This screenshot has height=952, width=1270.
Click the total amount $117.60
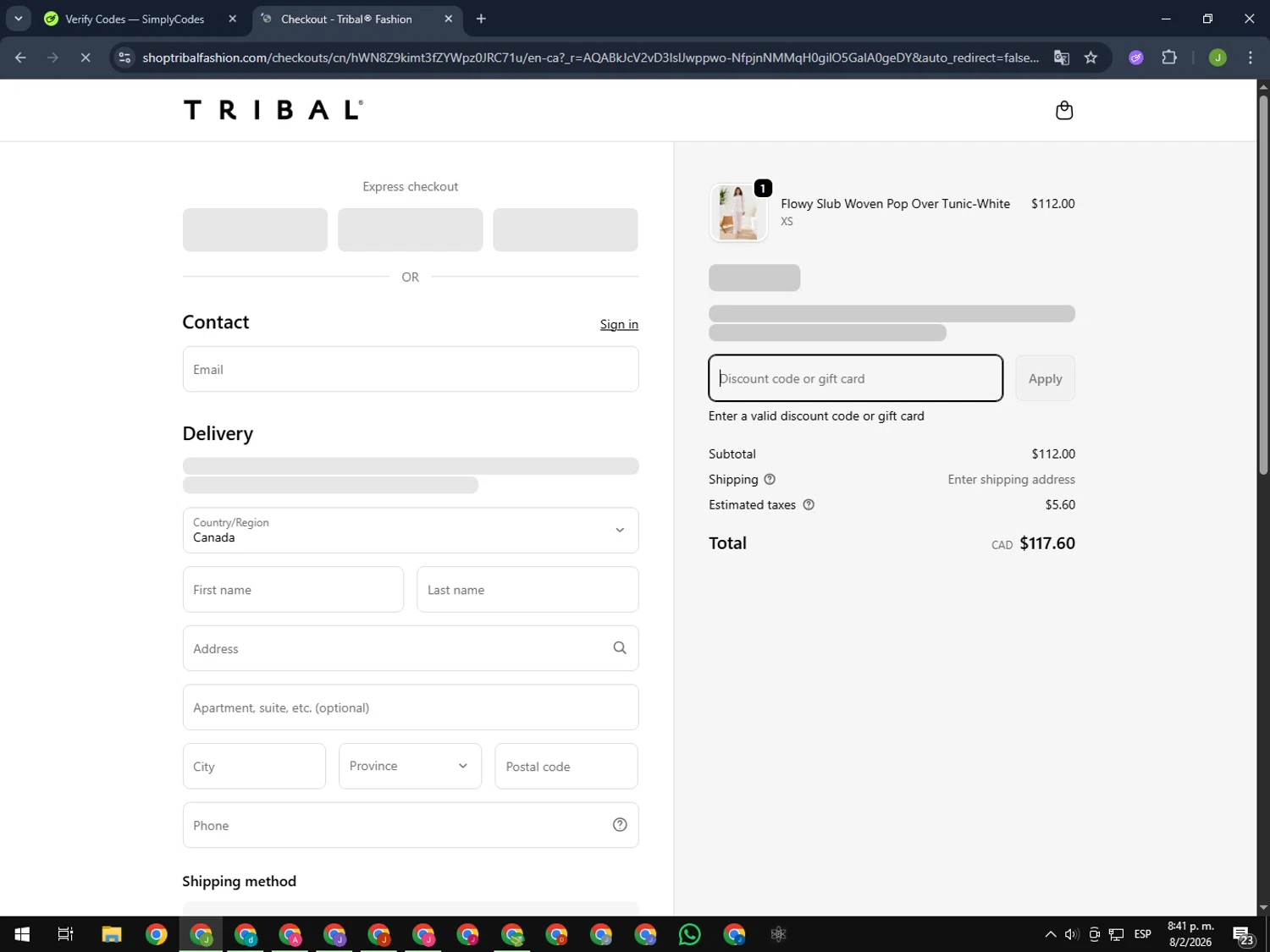pyautogui.click(x=1047, y=543)
